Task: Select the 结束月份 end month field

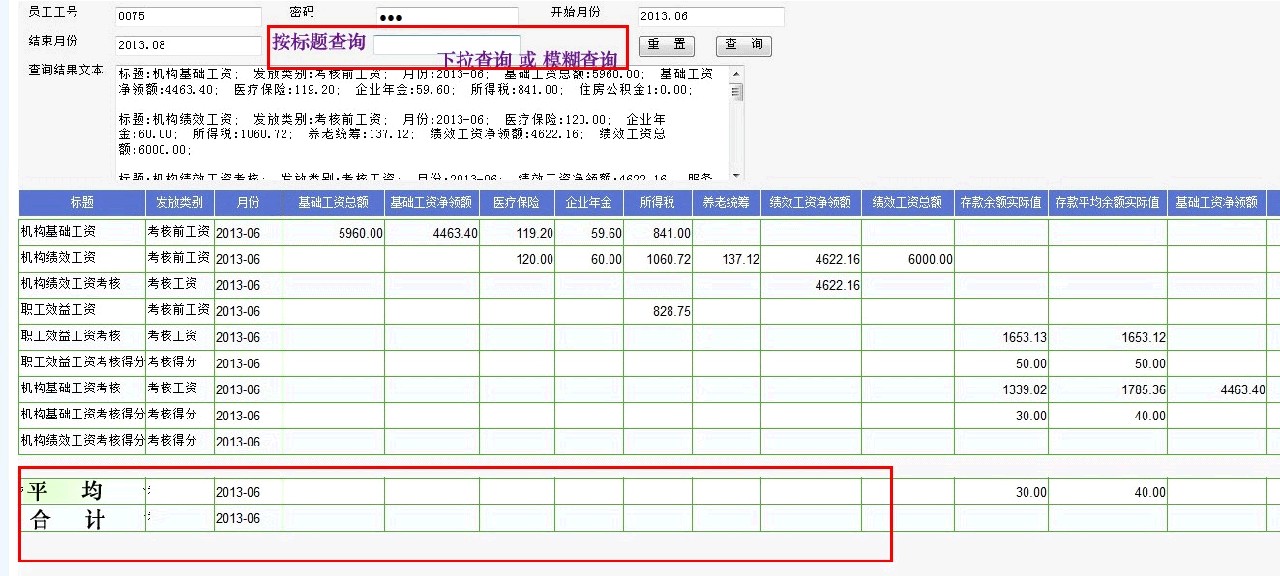Action: (x=188, y=45)
